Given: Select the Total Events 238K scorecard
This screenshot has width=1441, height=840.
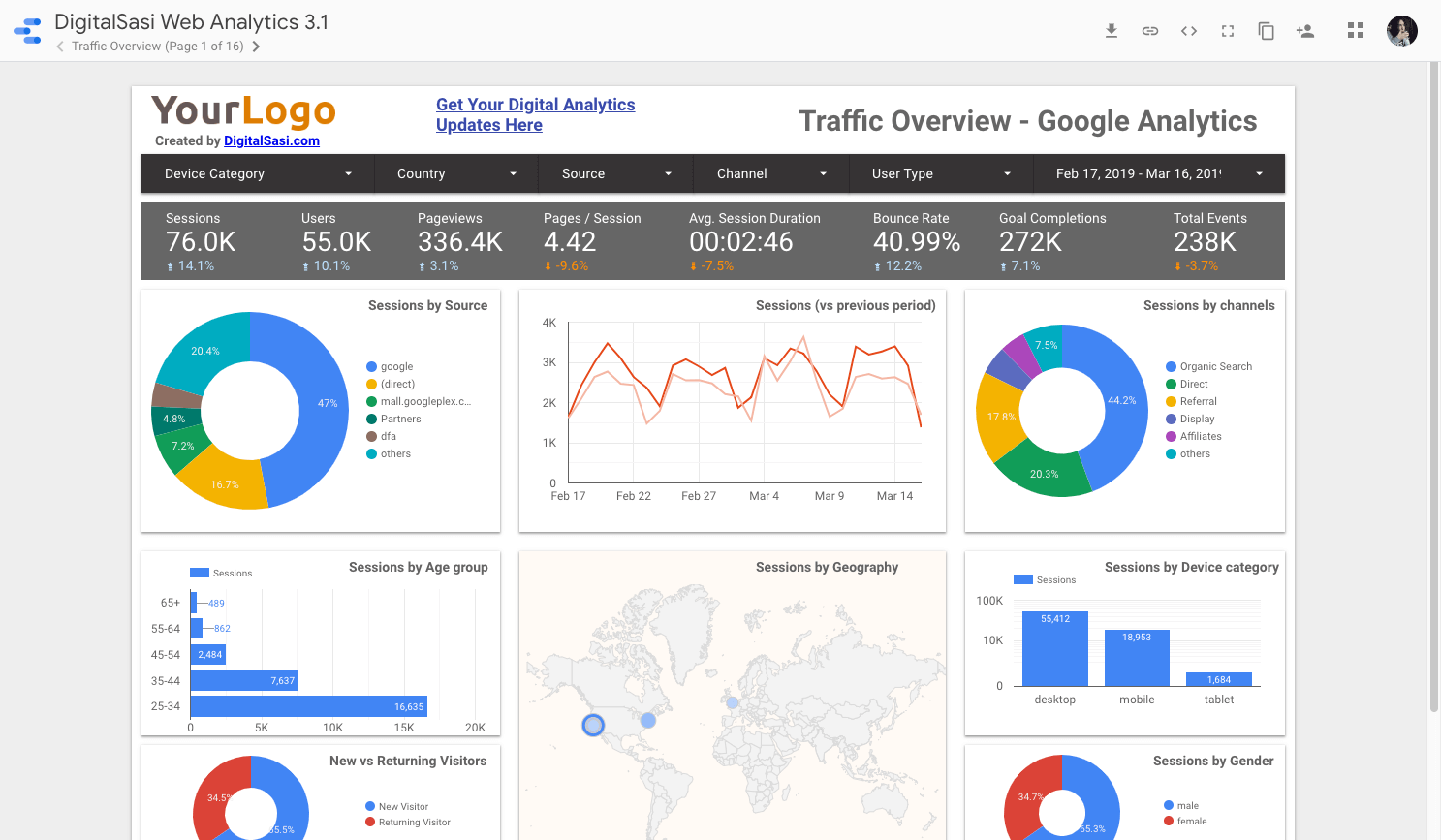Looking at the screenshot, I should click(1210, 241).
